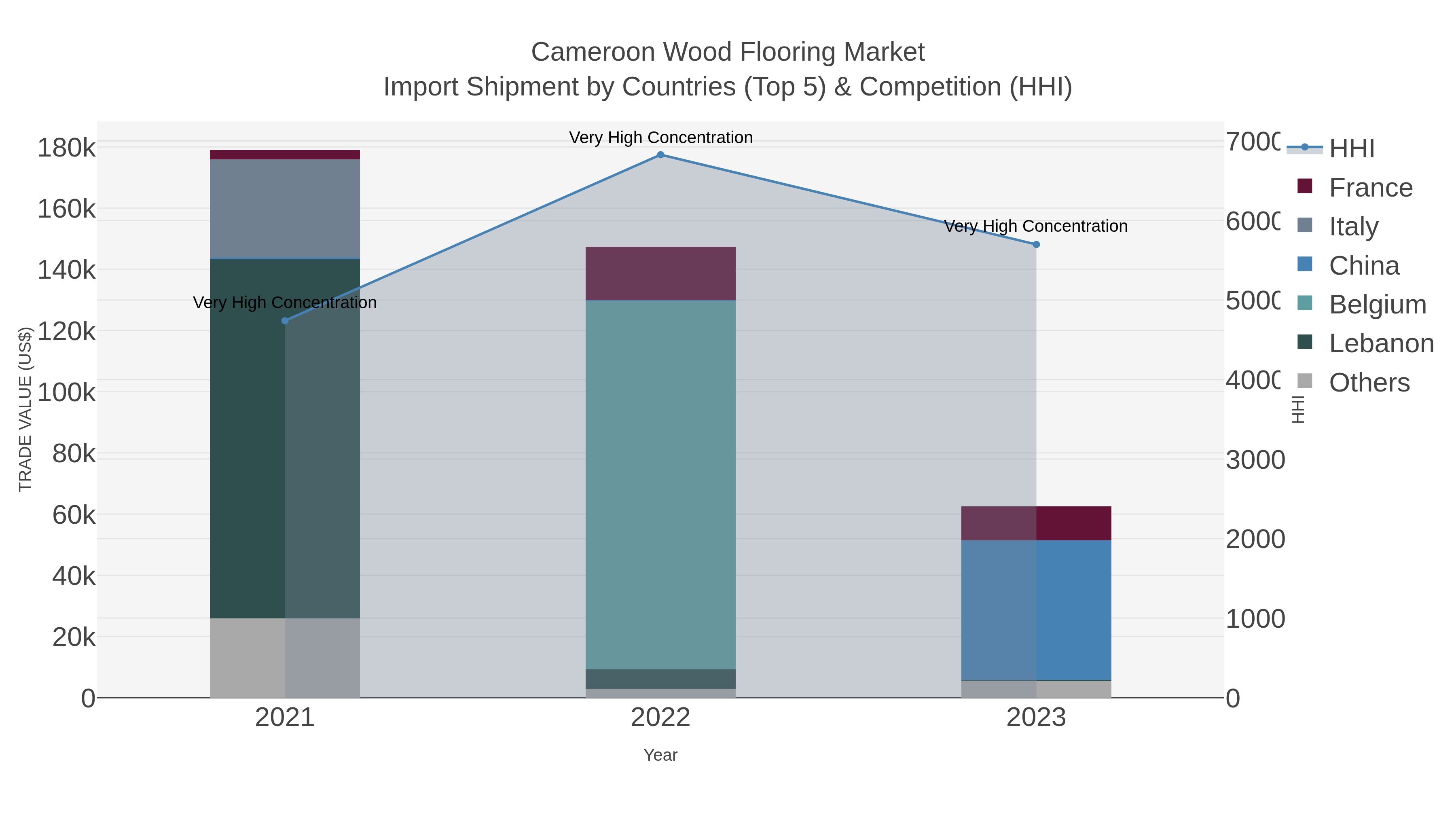Toggle China series in legend
The width and height of the screenshot is (1456, 819).
click(x=1348, y=265)
